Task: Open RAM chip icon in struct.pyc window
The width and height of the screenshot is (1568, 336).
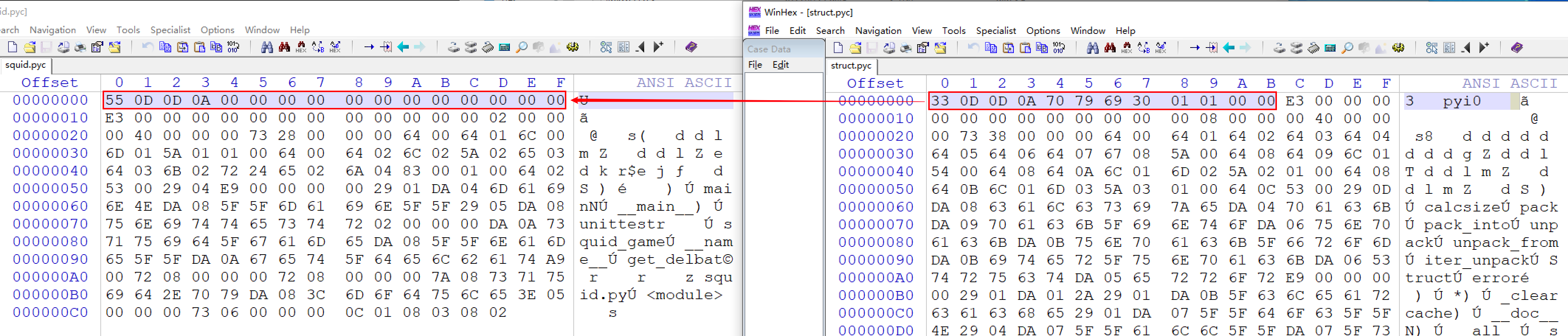Action: 1313,48
